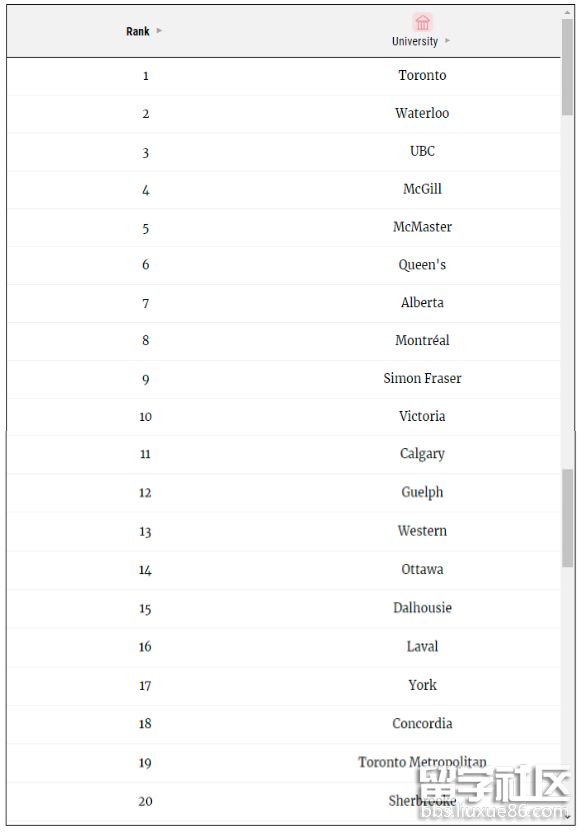Click the Concordia university name
The height and width of the screenshot is (833, 584).
(422, 724)
